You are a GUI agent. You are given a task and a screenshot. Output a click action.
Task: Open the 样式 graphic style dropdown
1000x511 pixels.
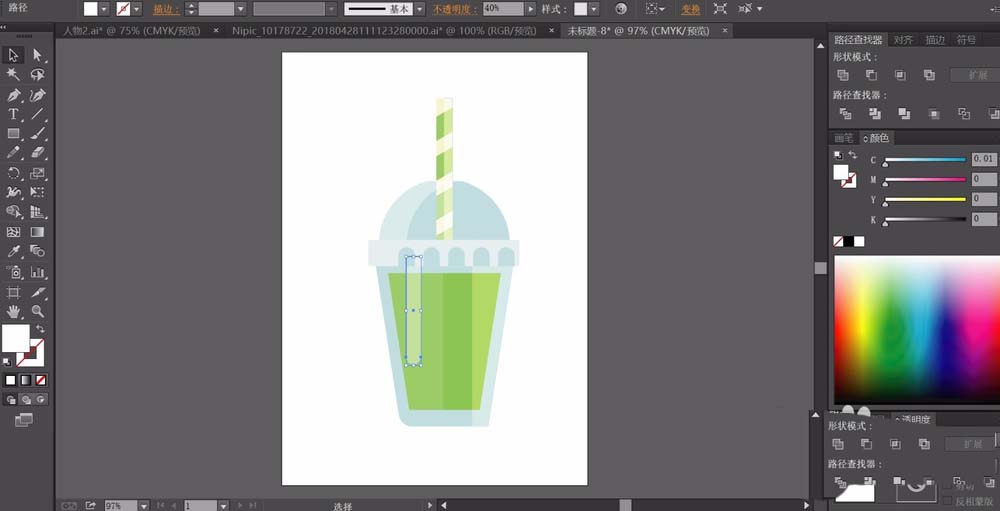click(x=594, y=9)
